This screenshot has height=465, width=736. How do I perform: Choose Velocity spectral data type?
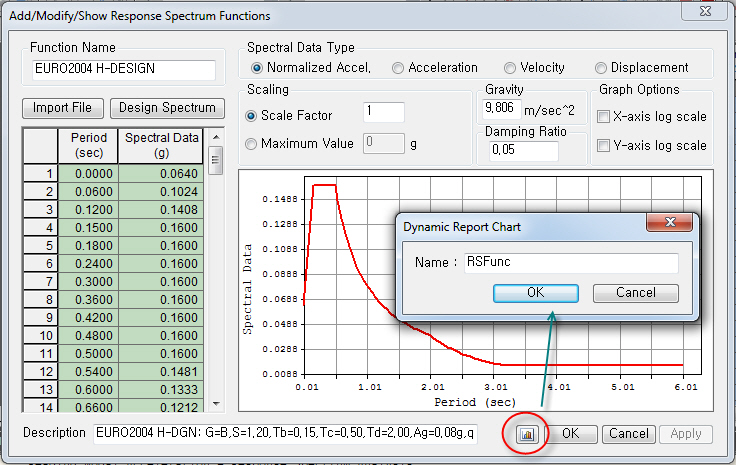pyautogui.click(x=511, y=68)
